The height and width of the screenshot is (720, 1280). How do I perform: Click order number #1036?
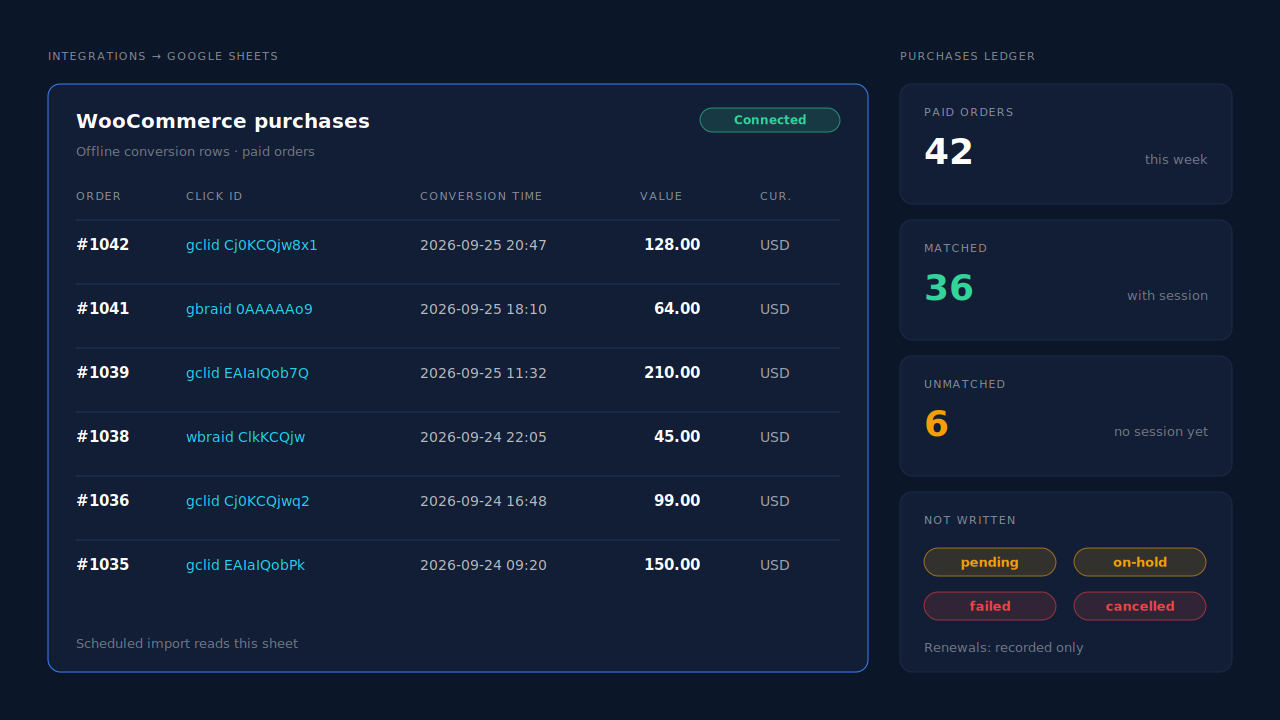pyautogui.click(x=103, y=501)
